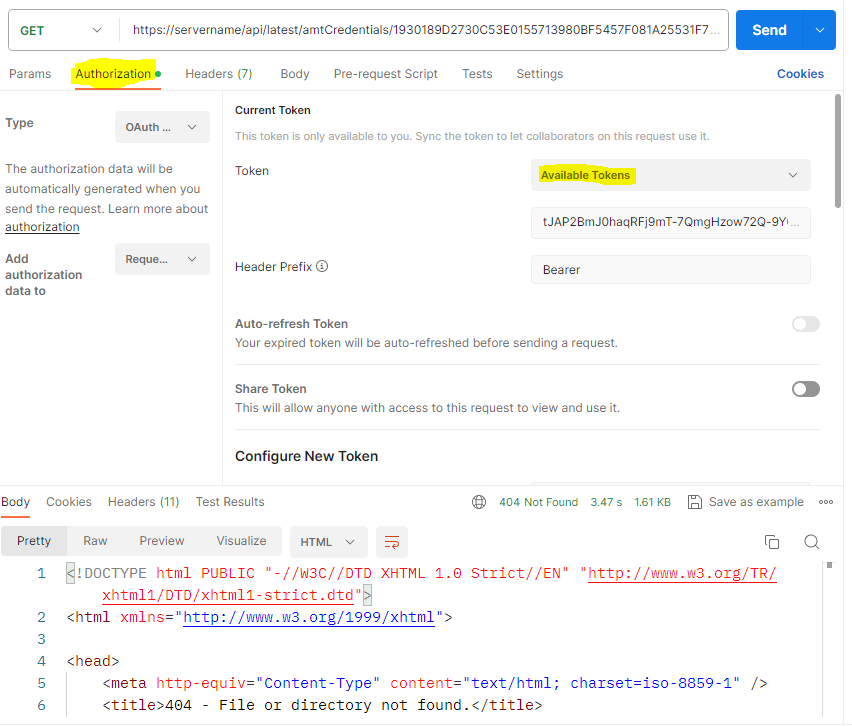This screenshot has height=727, width=852.
Task: Change the response format from HTML dropdown
Action: [x=328, y=541]
